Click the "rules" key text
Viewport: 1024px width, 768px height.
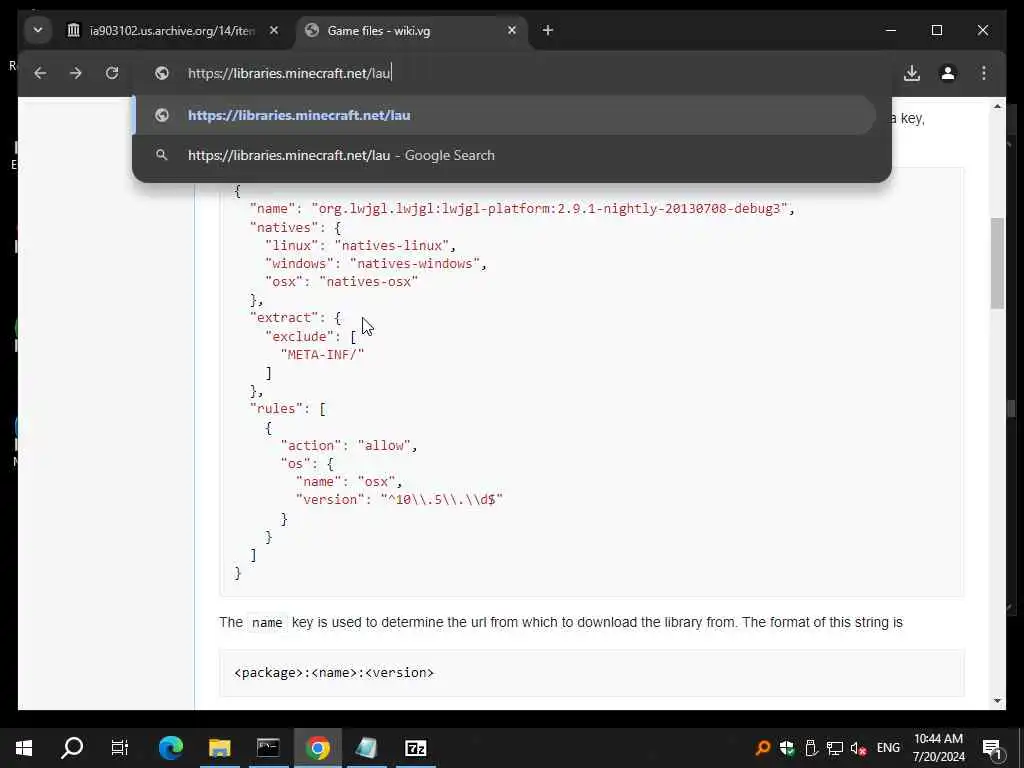coord(276,409)
